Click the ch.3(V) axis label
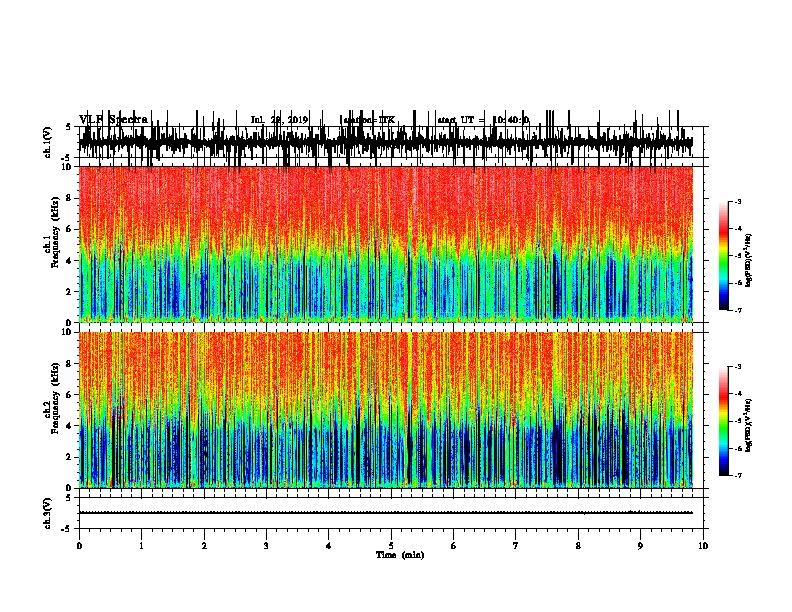This screenshot has height=612, width=792. pyautogui.click(x=48, y=513)
